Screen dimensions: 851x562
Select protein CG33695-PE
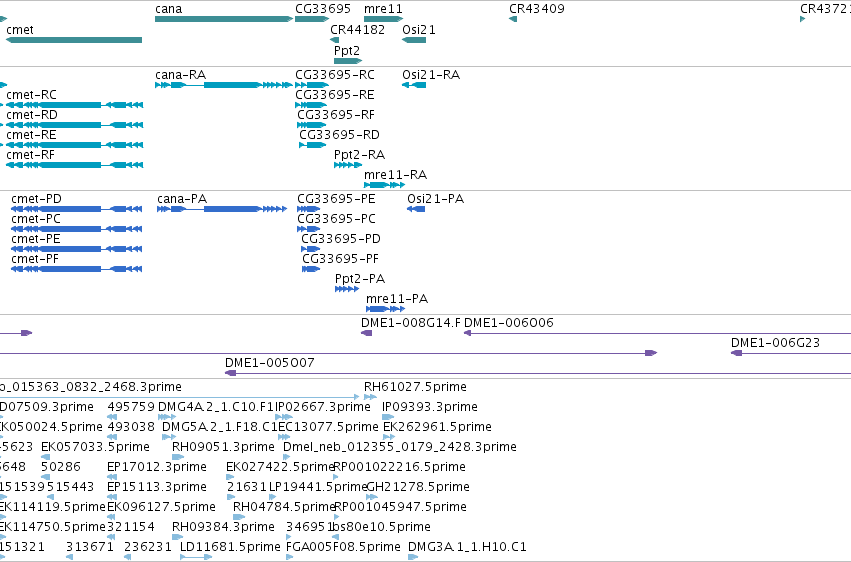click(308, 209)
